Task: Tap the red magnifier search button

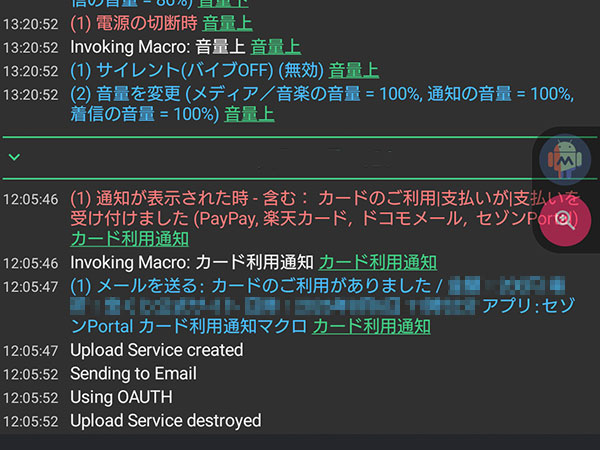Action: [565, 220]
